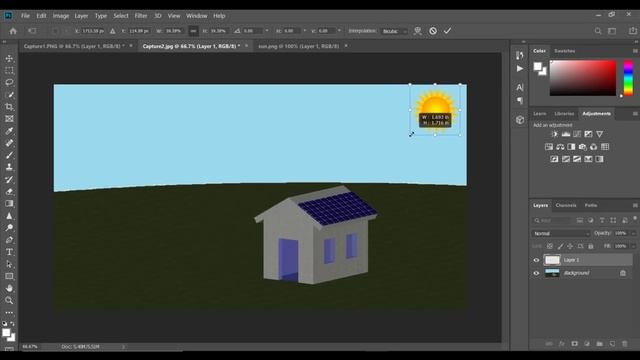Viewport: 640px width, 360px height.
Task: Toggle the maintain aspect ratio link
Action: (193, 31)
